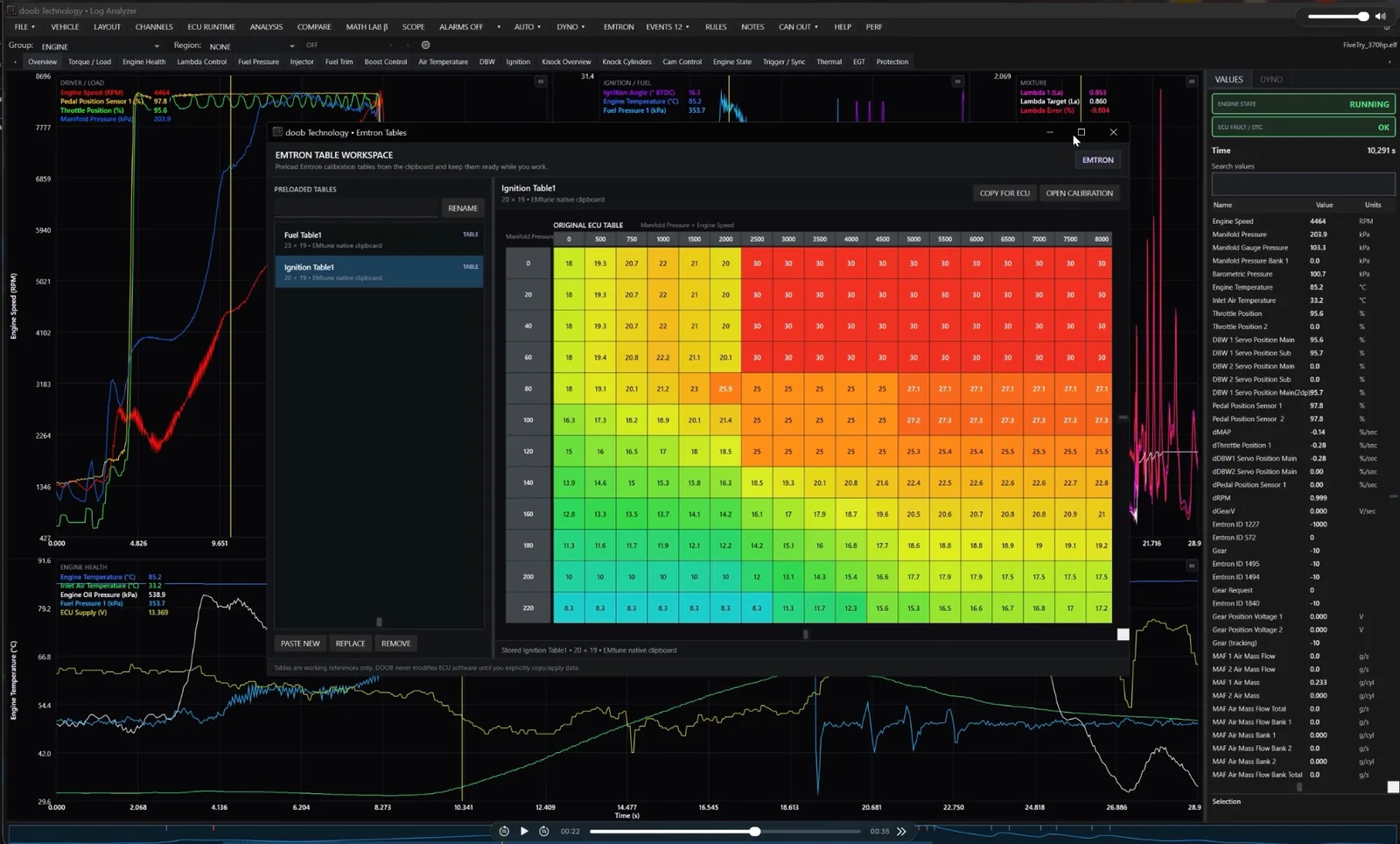Open the Group ENGINE dropdown
Viewport: 1400px width, 844px height.
100,46
